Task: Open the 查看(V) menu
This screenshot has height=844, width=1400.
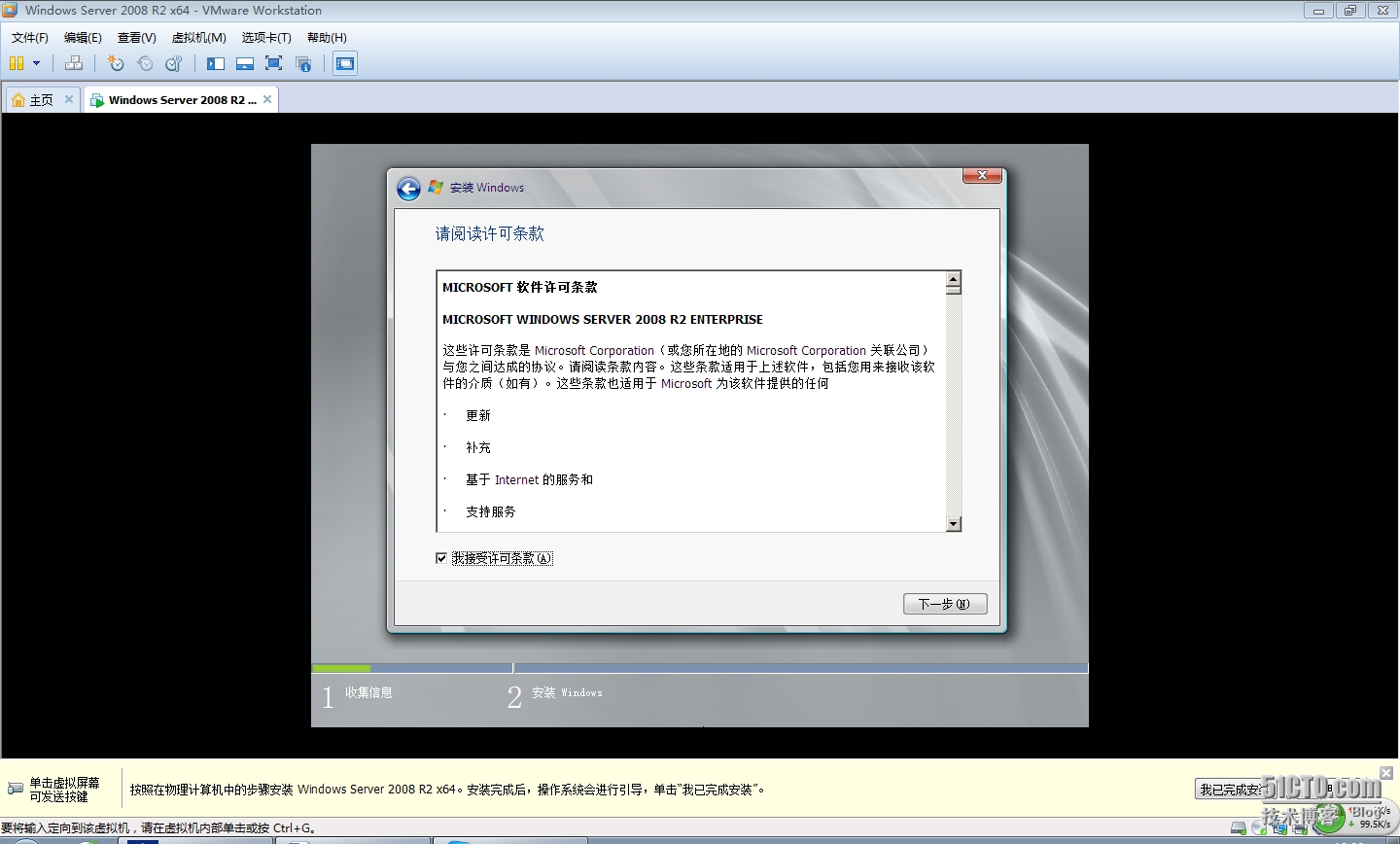Action: [x=137, y=37]
